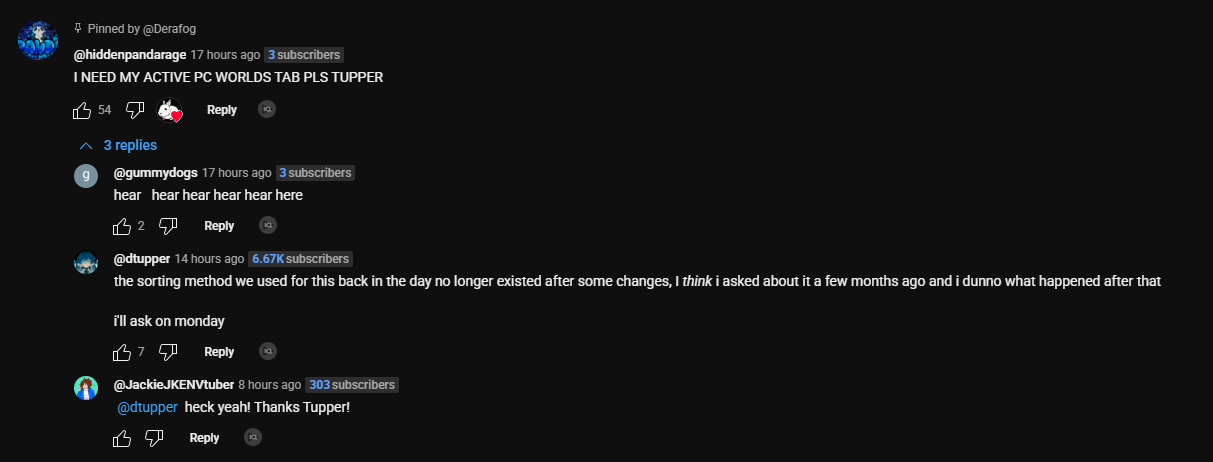
Task: Like the hiddenpandarage pinned comment
Action: coord(82,110)
